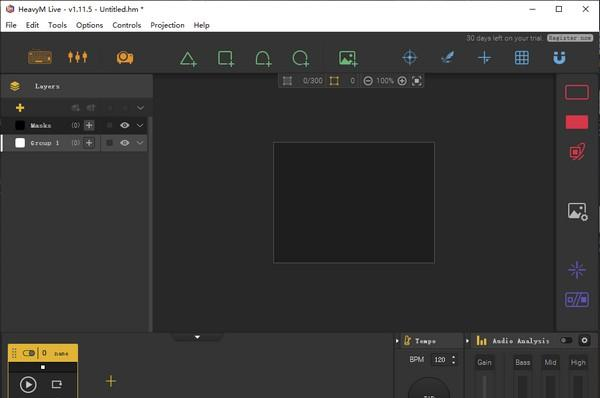Click the BPM value field showing 120
Image resolution: width=600 pixels, height=398 pixels.
(440, 360)
